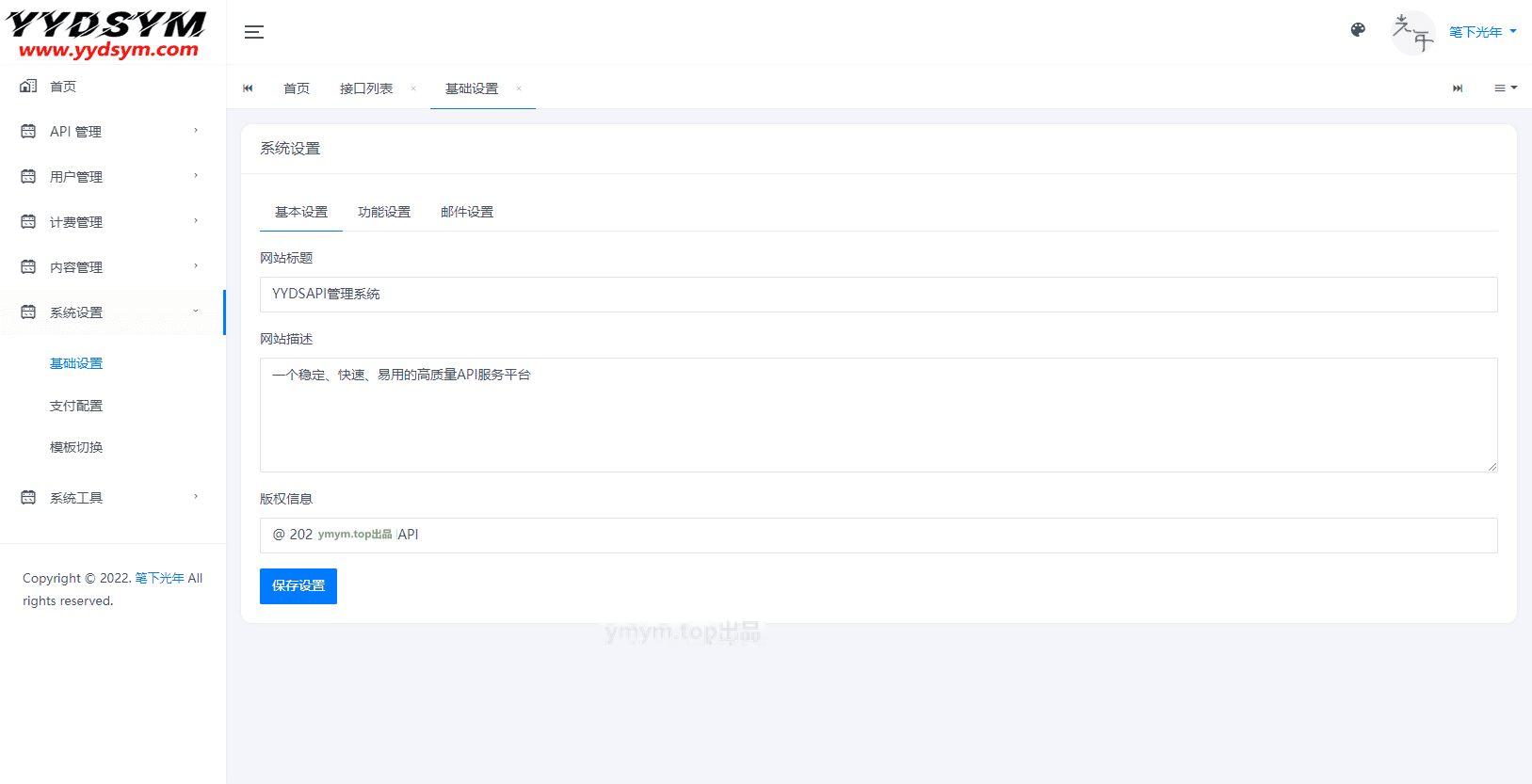Open 模板切换 submenu item
This screenshot has width=1532, height=784.
[76, 447]
